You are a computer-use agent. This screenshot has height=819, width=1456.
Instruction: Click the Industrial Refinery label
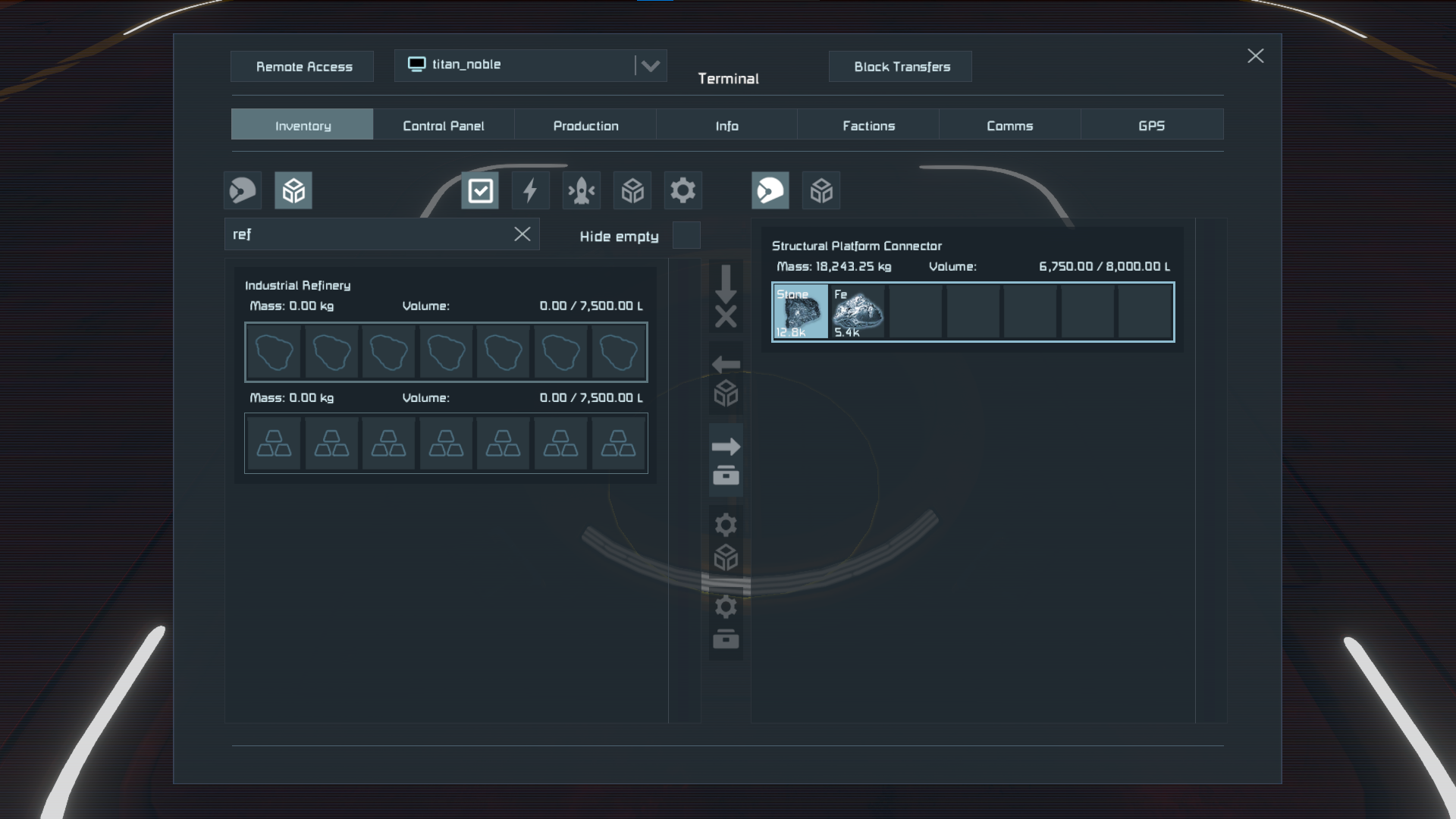tap(298, 285)
